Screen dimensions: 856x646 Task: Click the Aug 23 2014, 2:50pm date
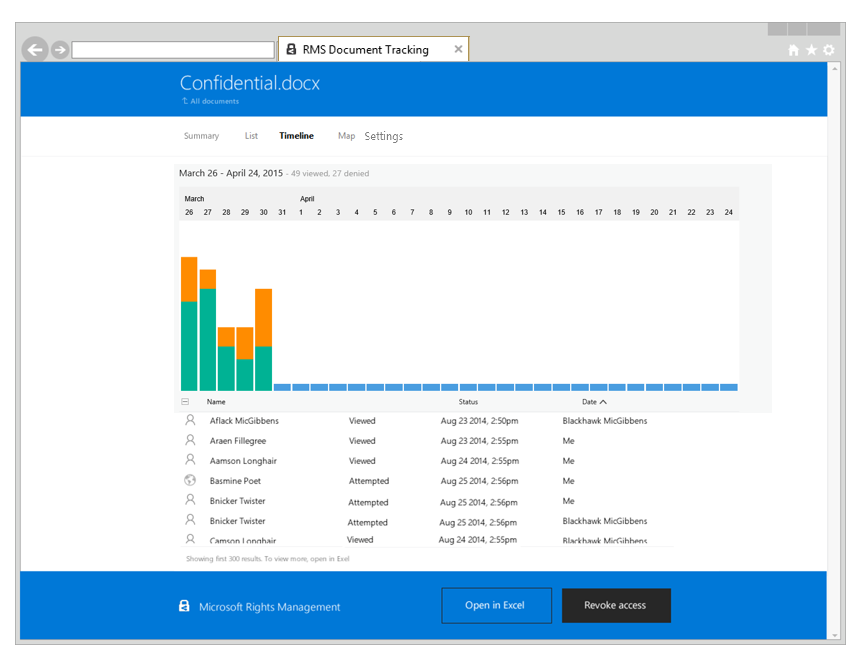click(x=479, y=420)
